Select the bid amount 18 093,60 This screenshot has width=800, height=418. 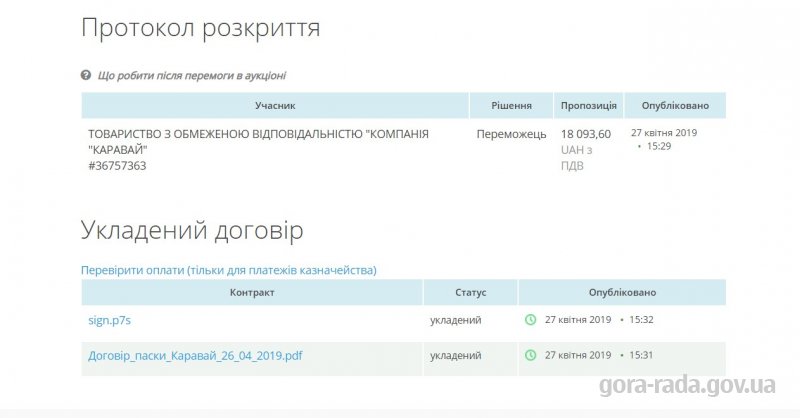586,134
